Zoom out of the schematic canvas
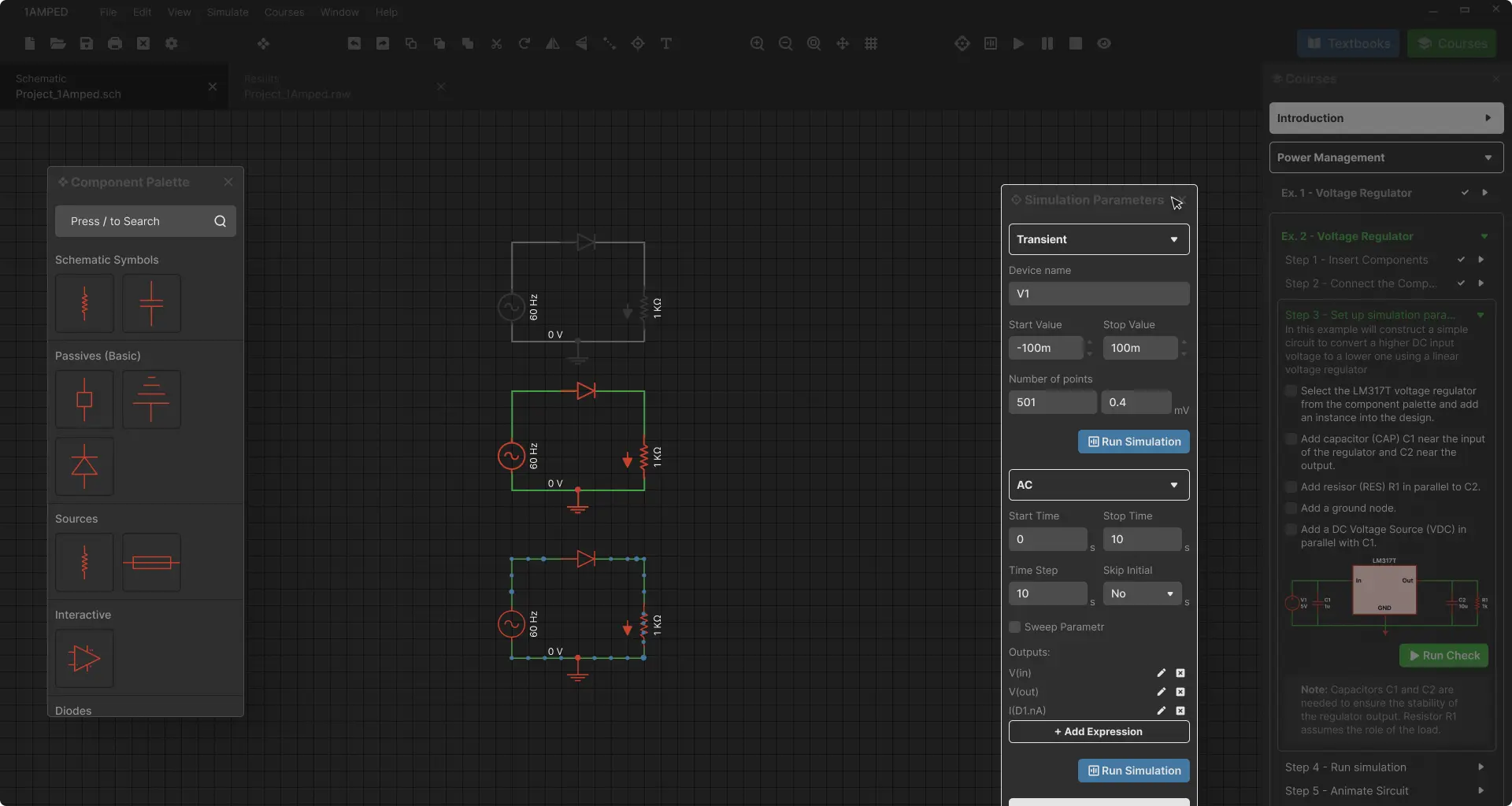1512x806 pixels. (x=786, y=43)
